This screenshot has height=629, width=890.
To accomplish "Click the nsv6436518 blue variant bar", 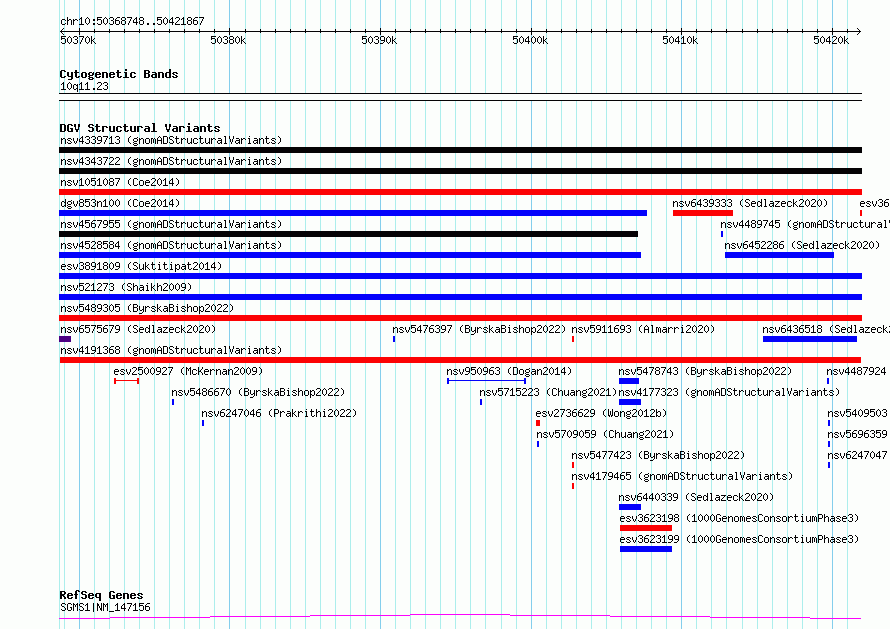I will [x=810, y=339].
